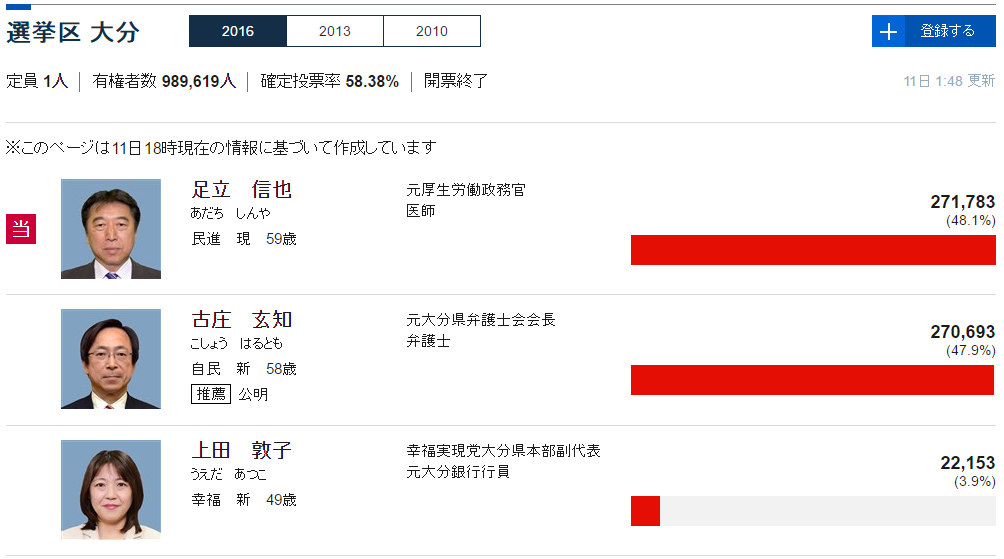Click the 推薦 label box
Viewport: 1004px width, 559px height.
pos(211,394)
